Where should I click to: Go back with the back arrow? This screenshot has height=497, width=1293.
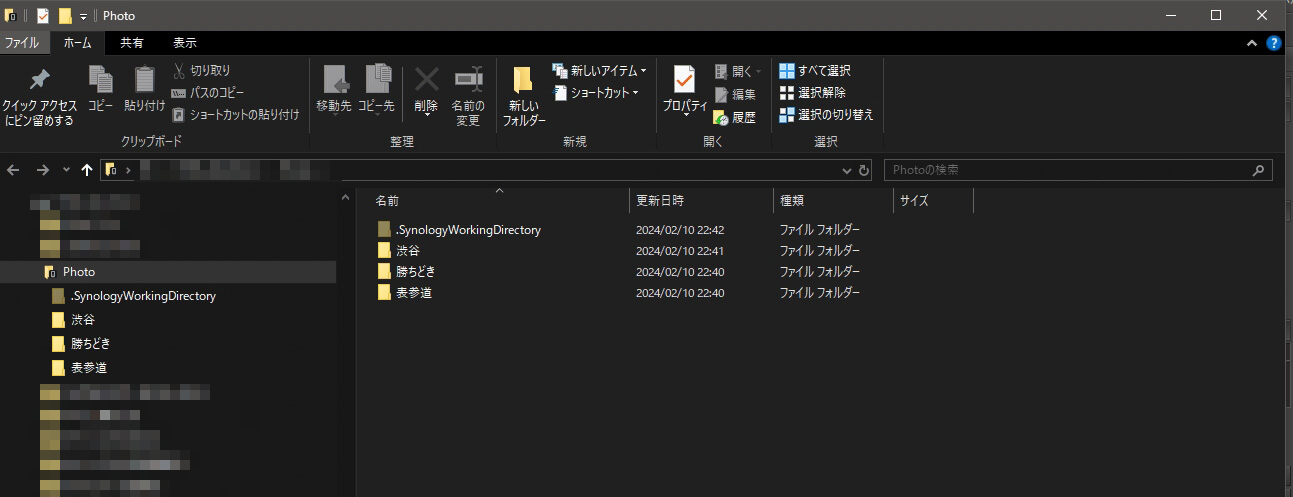[x=13, y=170]
